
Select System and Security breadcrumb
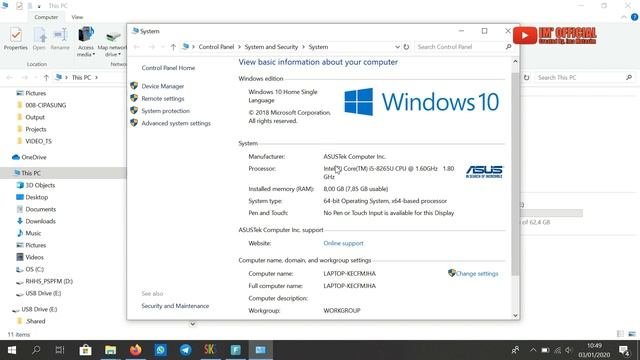coord(271,47)
